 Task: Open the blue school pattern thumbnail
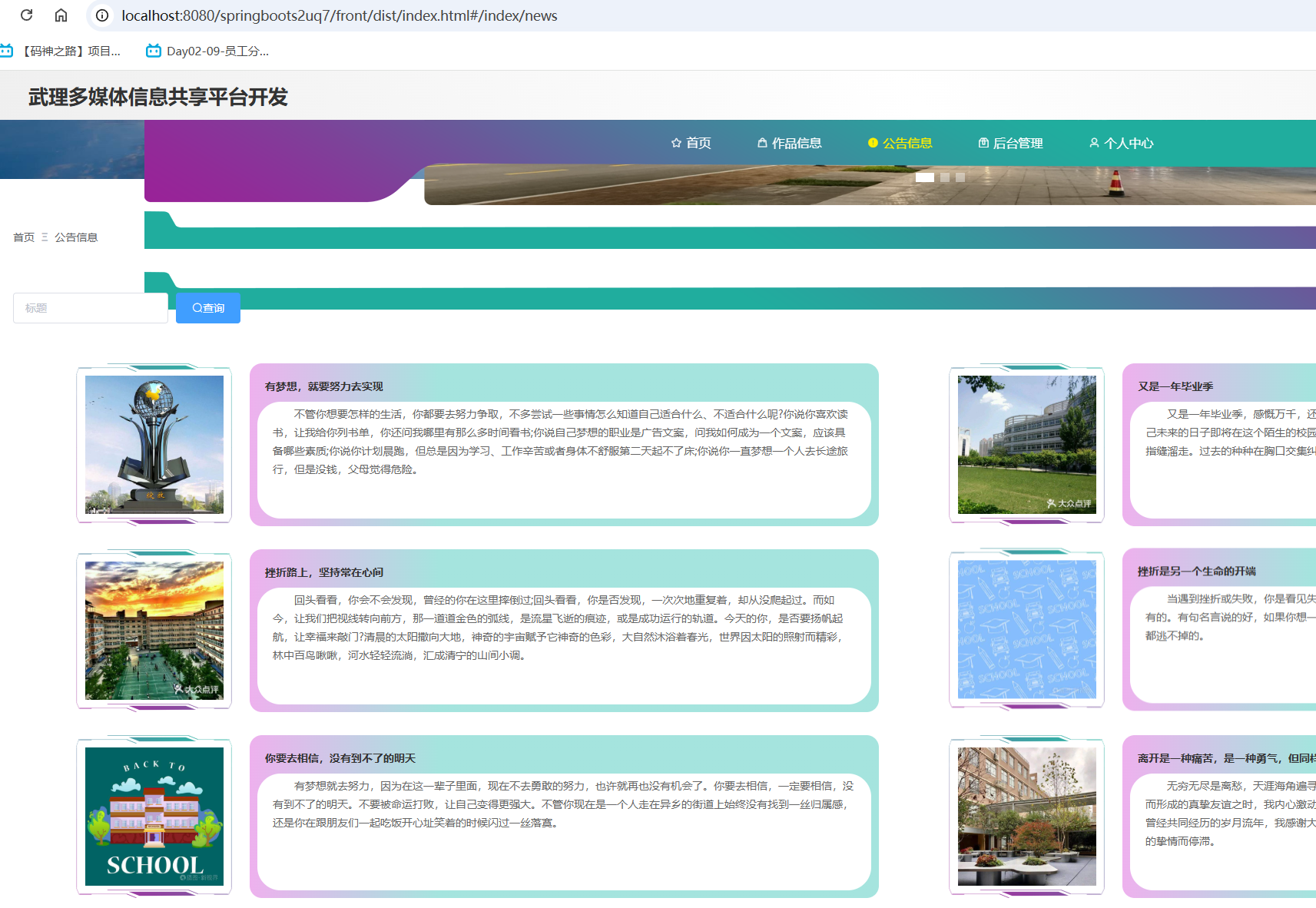[x=1027, y=629]
